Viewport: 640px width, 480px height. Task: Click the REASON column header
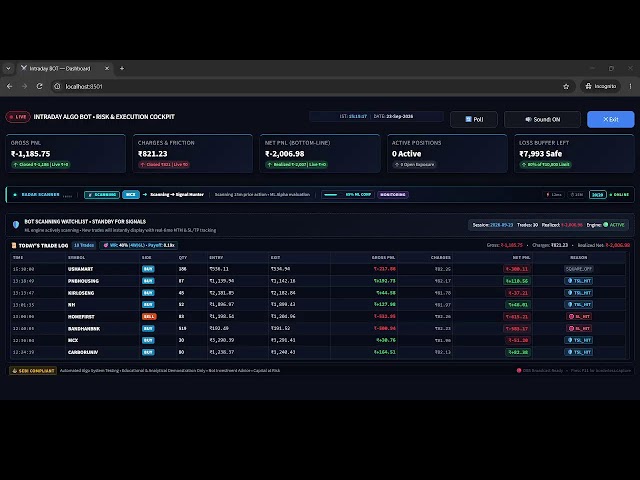point(579,258)
